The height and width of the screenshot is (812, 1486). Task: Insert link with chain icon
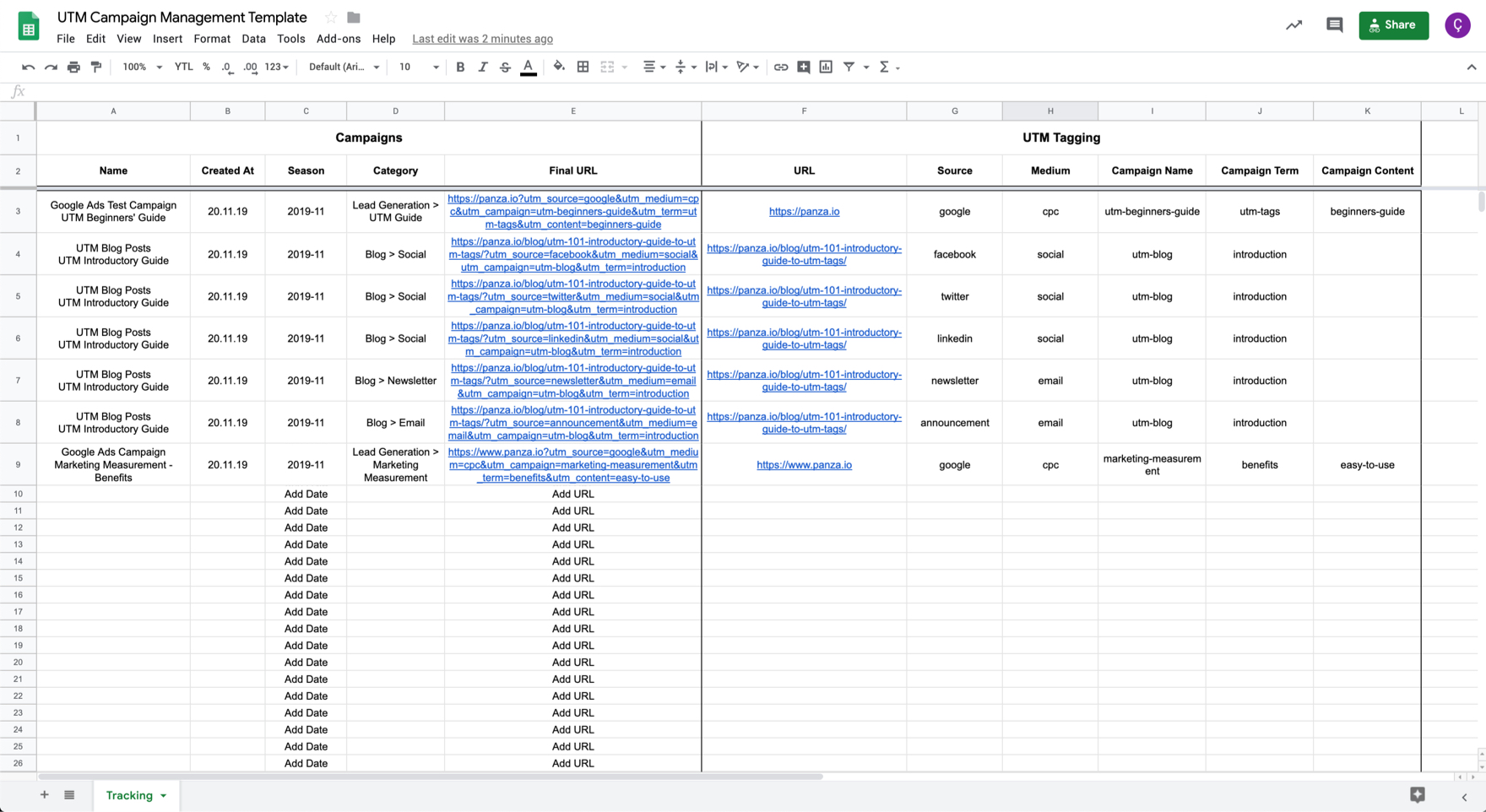pyautogui.click(x=781, y=67)
